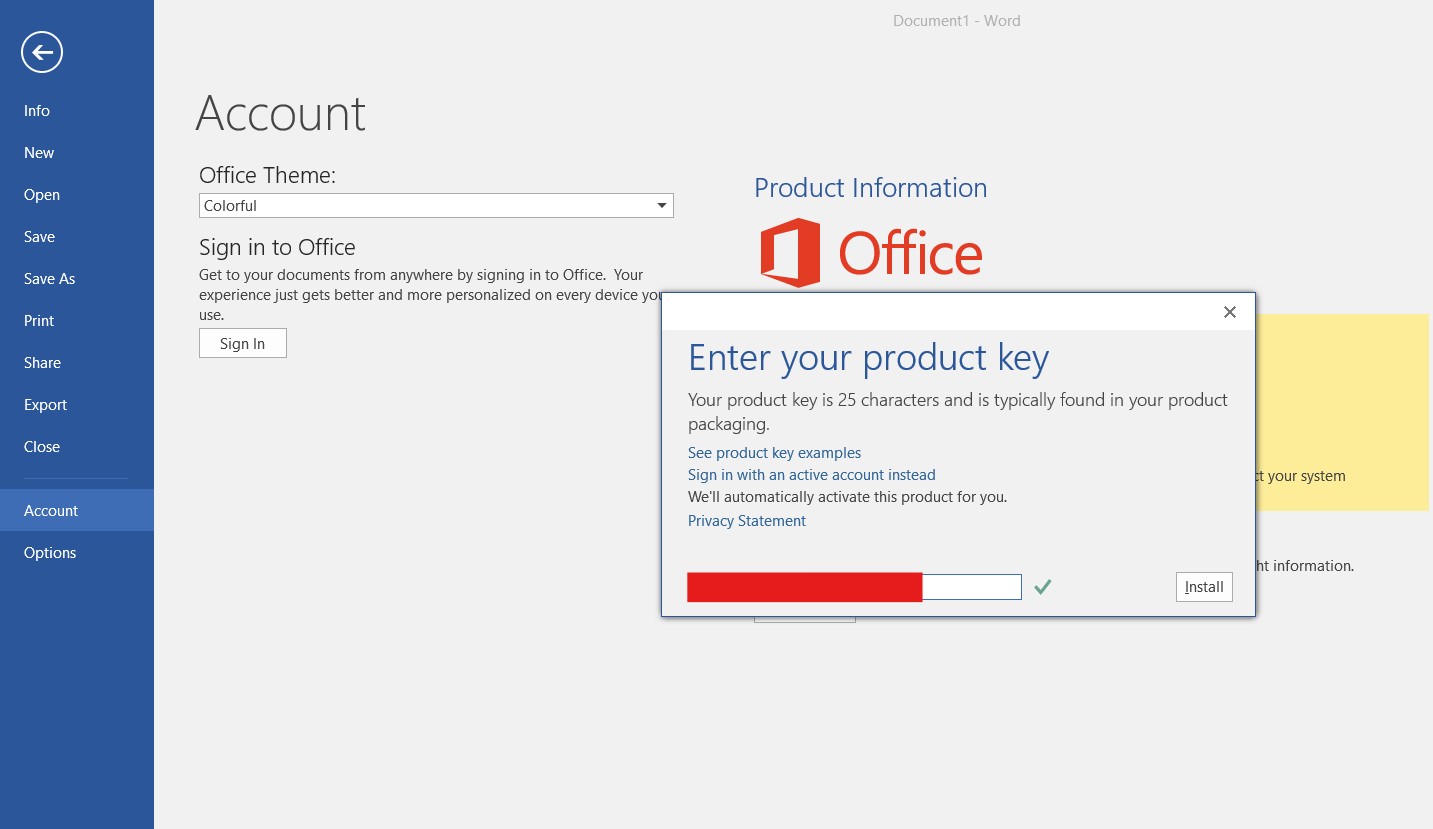Click the Sign In button under Sign in to Office
This screenshot has width=1433, height=829.
pos(242,342)
